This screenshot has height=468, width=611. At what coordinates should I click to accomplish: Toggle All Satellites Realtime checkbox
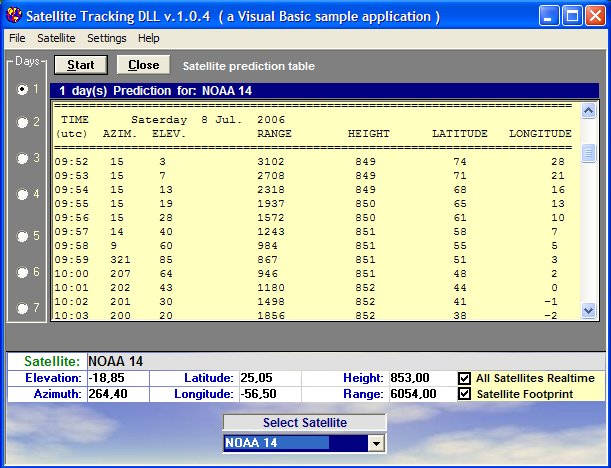(464, 378)
